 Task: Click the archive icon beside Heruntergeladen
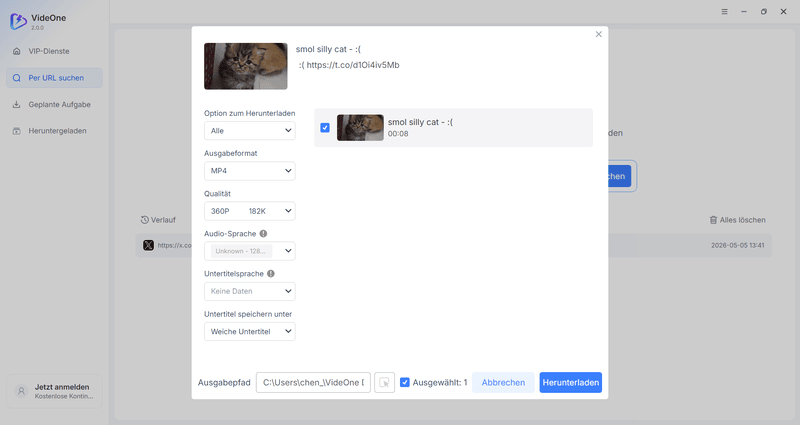[x=17, y=131]
